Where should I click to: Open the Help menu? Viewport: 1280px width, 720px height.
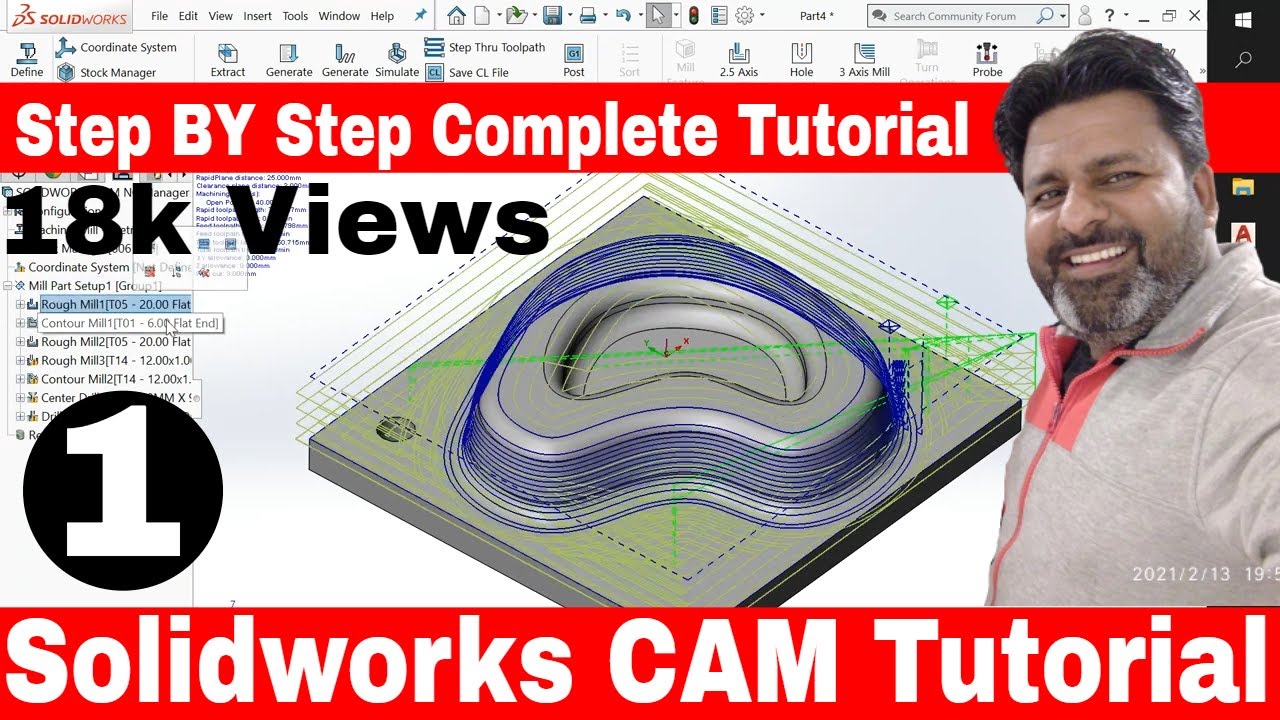point(382,16)
